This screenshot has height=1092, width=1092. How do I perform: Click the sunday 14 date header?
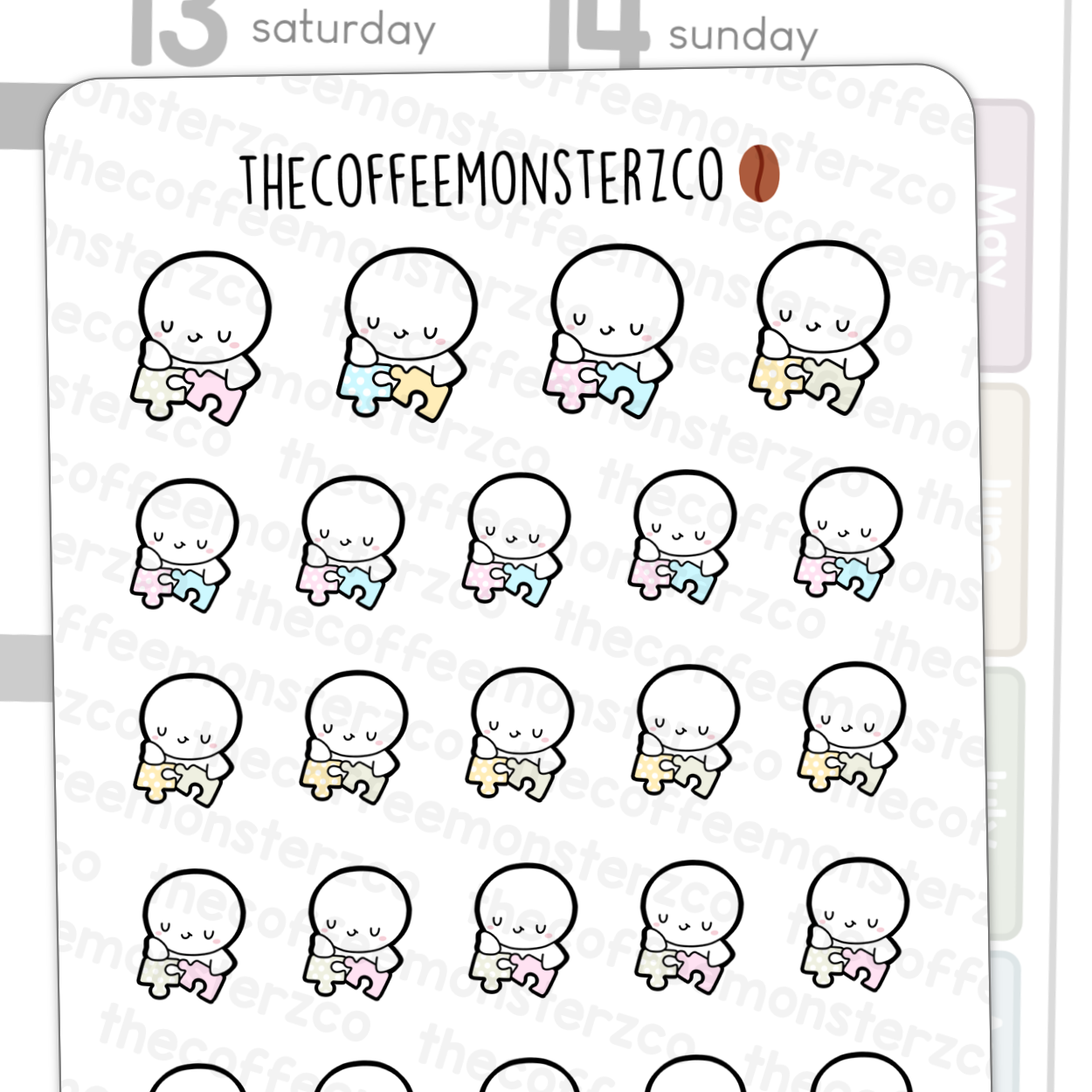pos(683,35)
